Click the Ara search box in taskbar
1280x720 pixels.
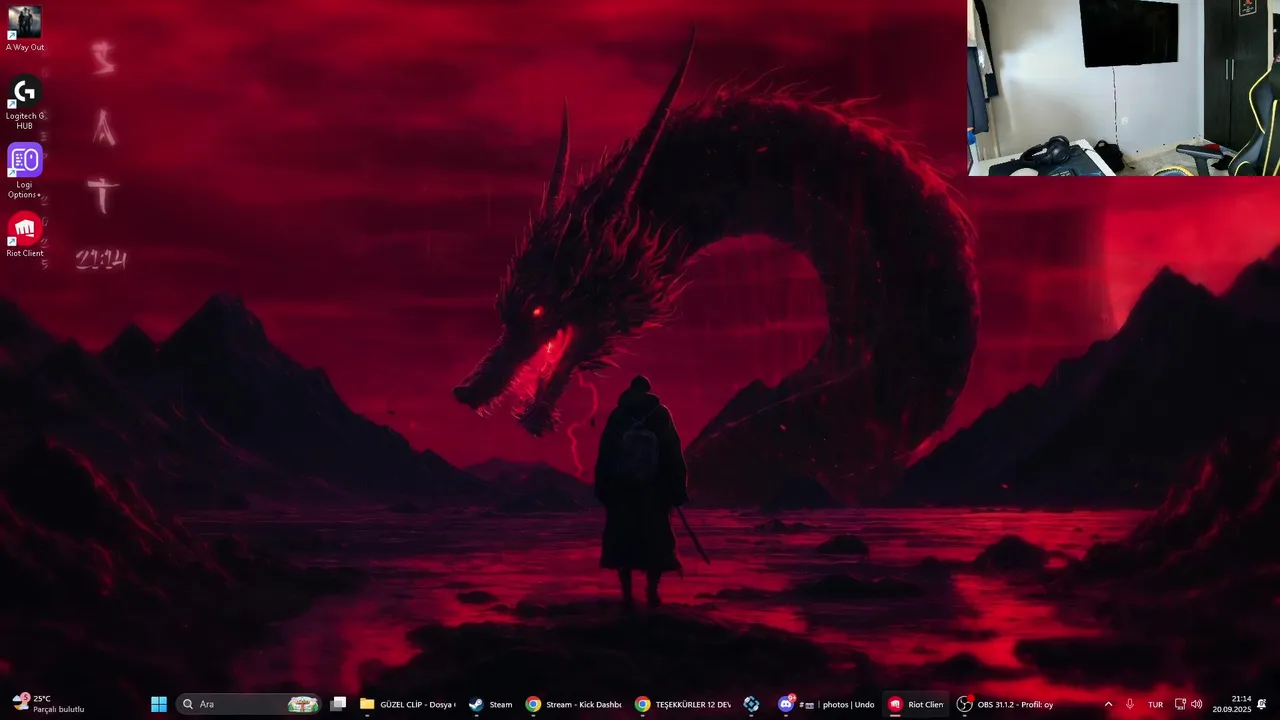(249, 704)
